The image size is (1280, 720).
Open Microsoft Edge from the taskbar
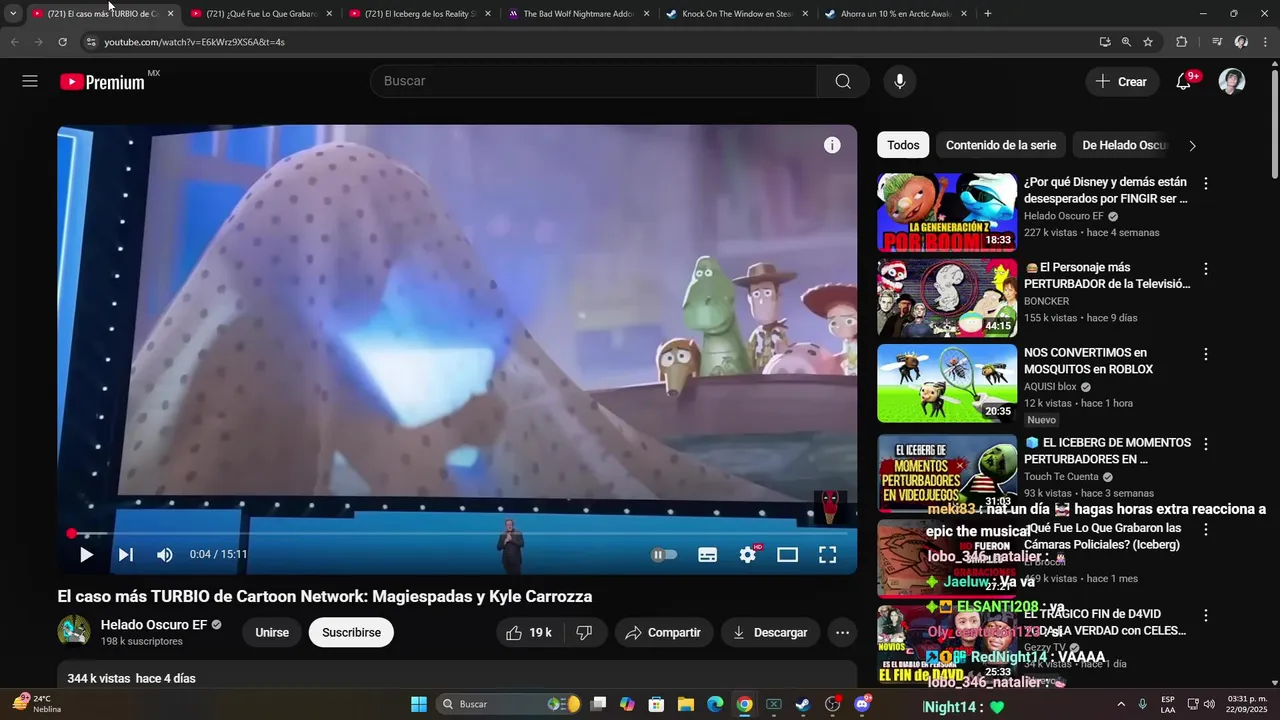pyautogui.click(x=715, y=704)
